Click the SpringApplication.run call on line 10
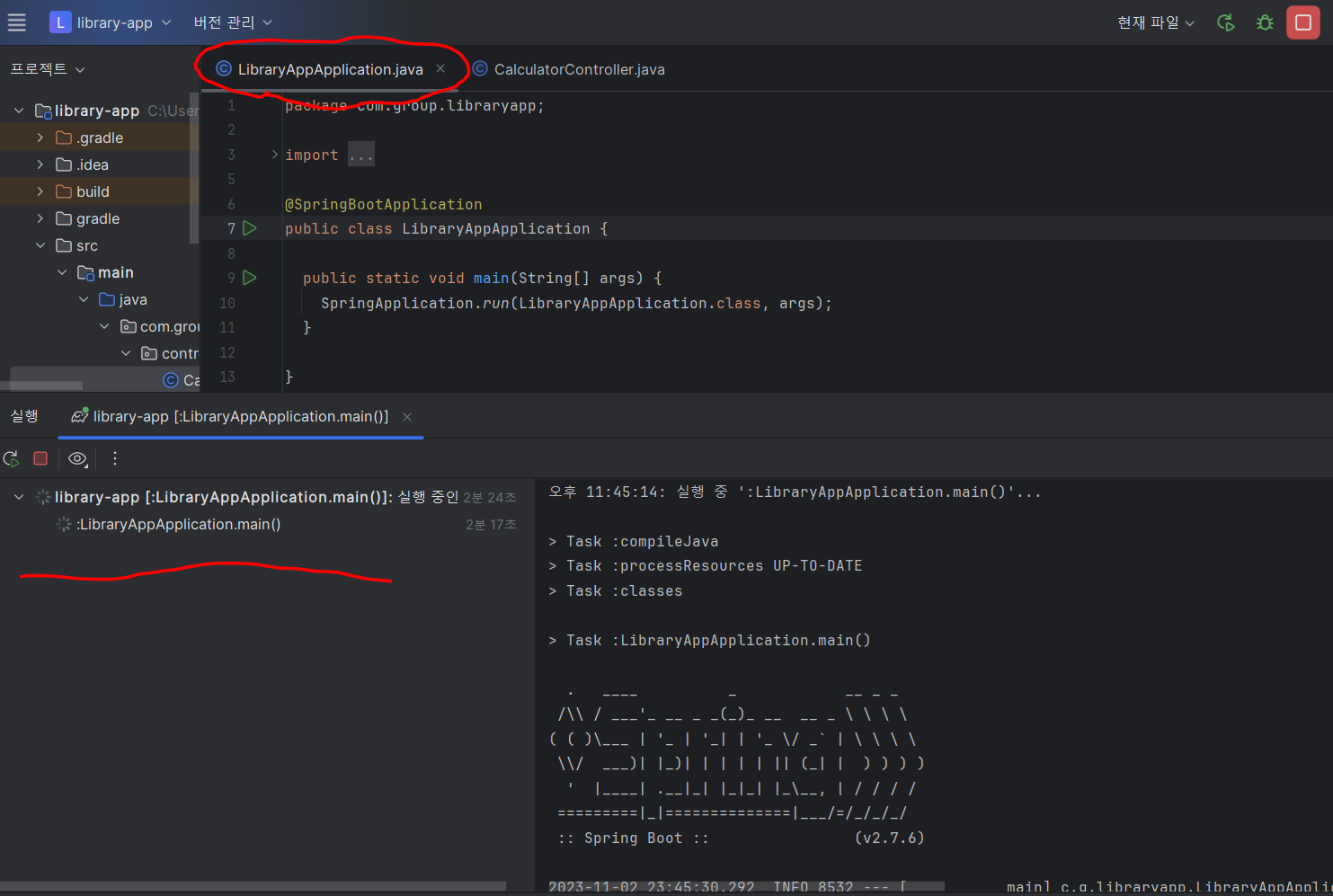Image resolution: width=1333 pixels, height=896 pixels. (x=576, y=303)
